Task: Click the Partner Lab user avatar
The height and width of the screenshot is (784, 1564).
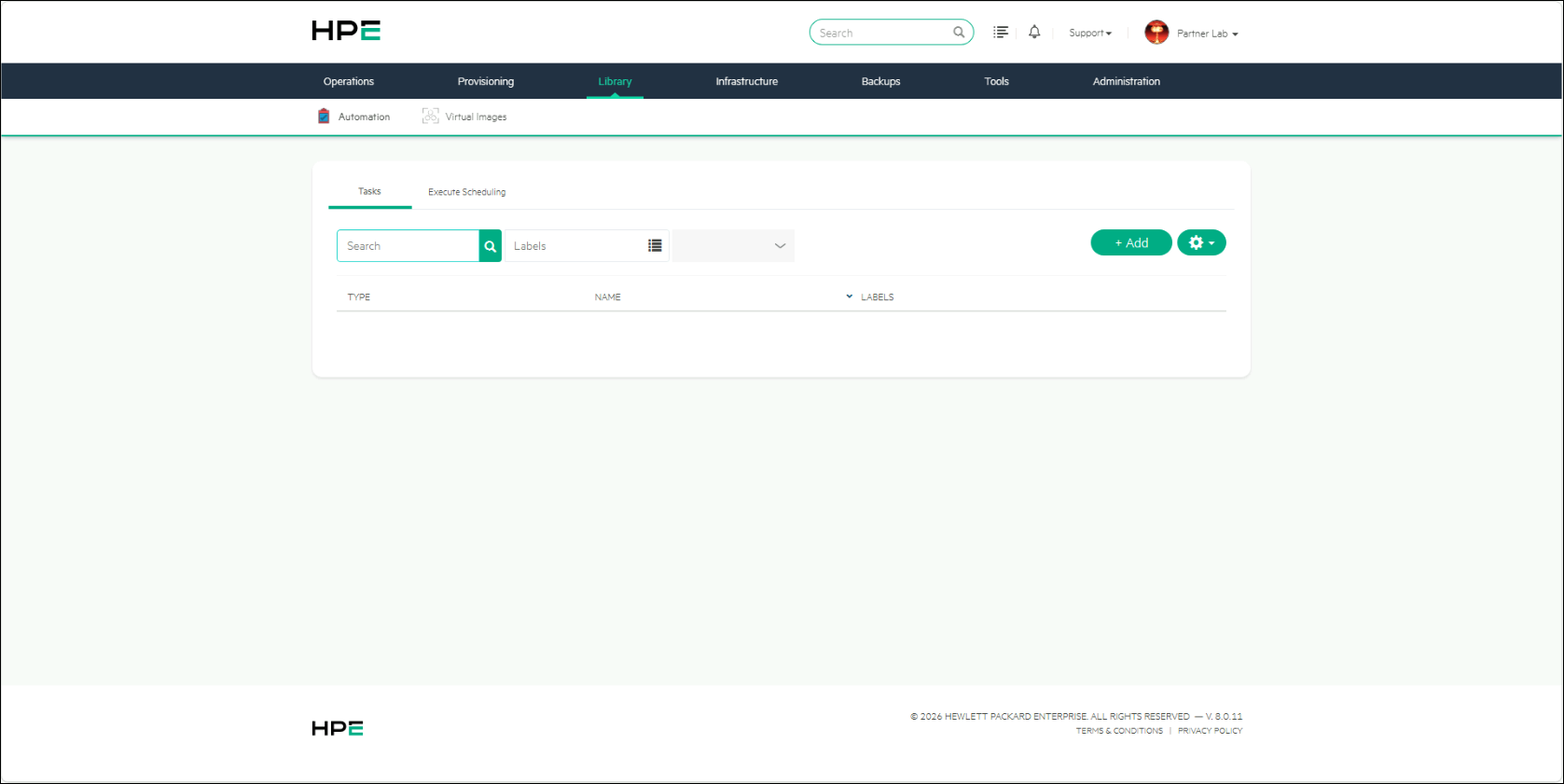Action: point(1156,33)
